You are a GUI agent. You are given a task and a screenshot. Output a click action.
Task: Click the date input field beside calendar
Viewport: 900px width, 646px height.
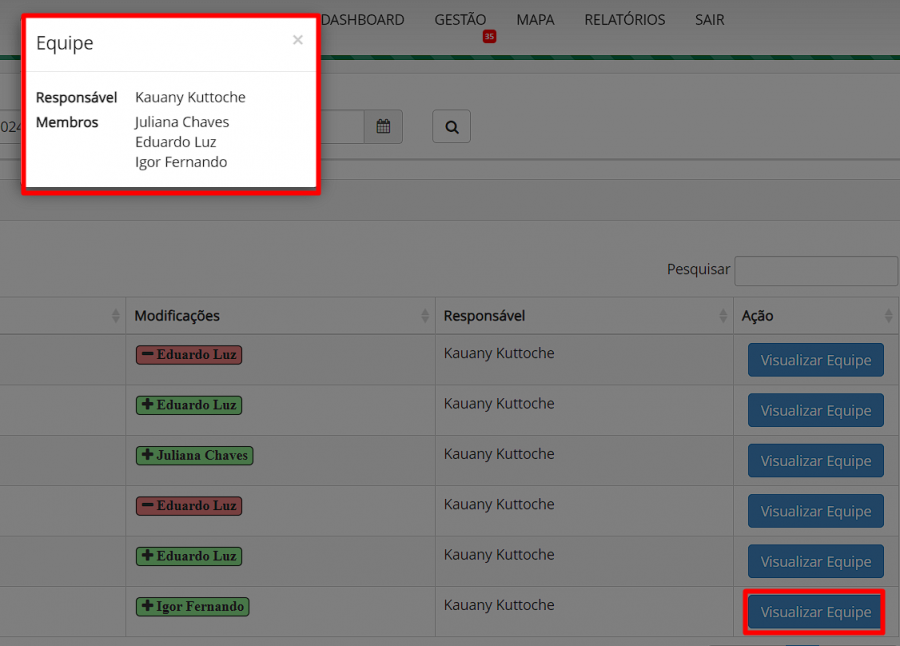click(340, 127)
